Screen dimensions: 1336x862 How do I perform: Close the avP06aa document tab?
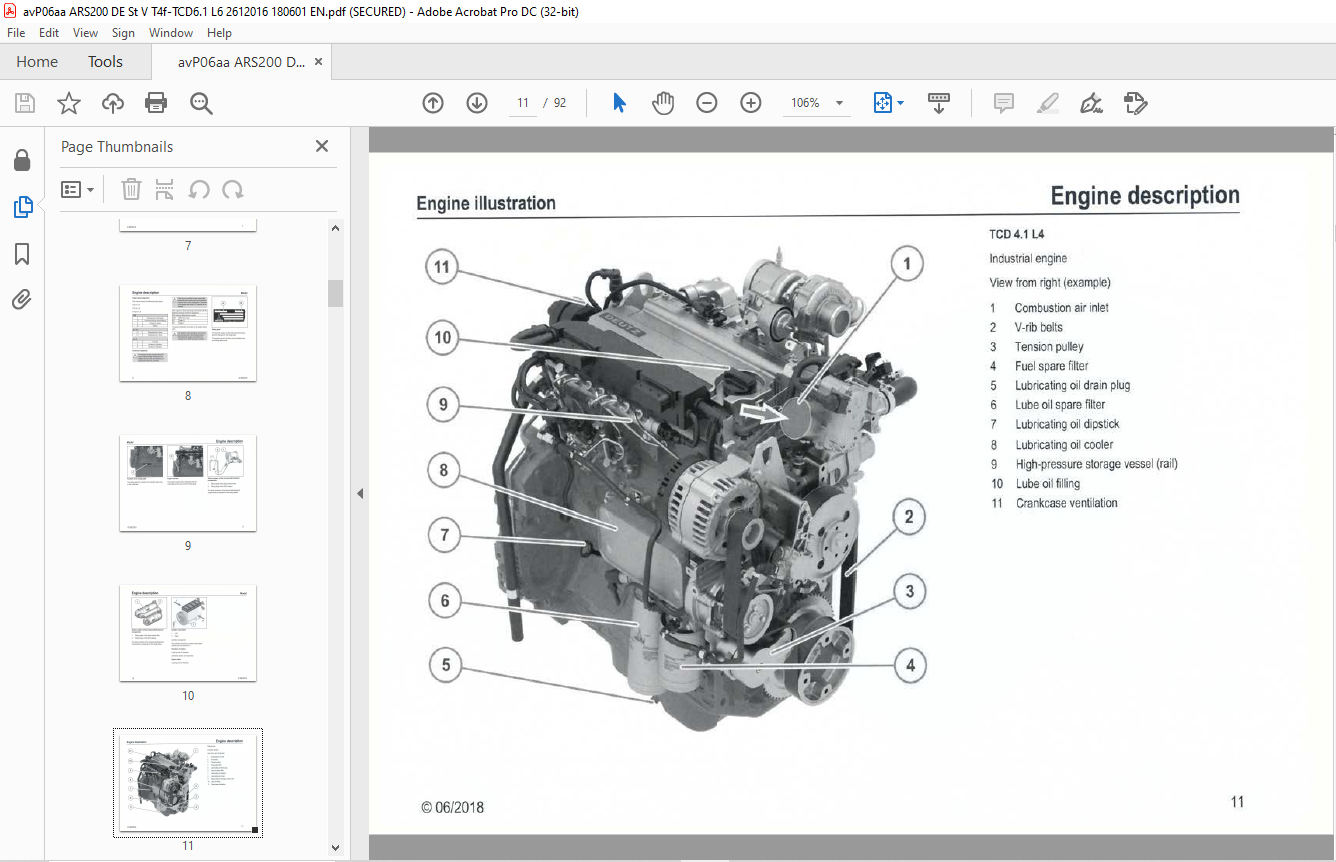click(319, 62)
